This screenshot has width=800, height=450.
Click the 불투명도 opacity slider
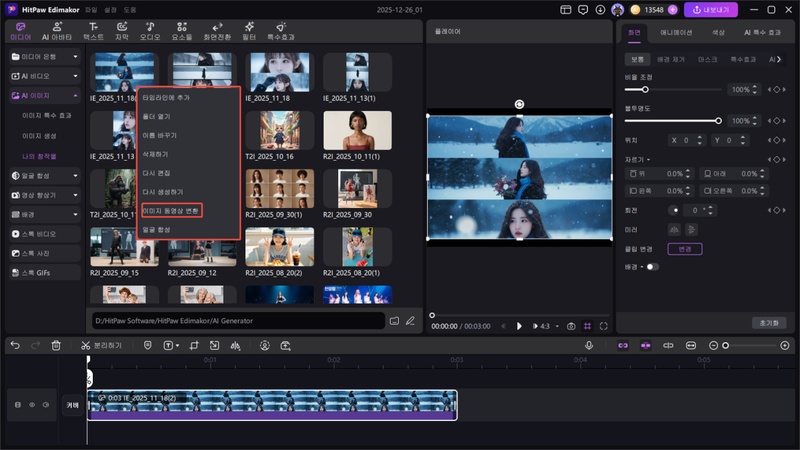click(x=670, y=120)
